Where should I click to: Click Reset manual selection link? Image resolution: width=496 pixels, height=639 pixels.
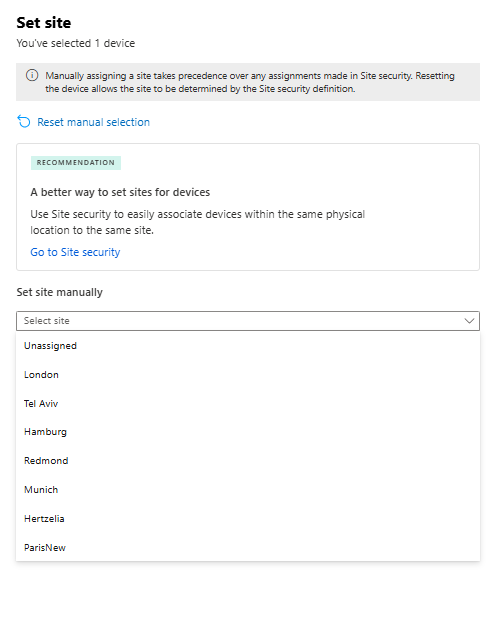pos(93,122)
